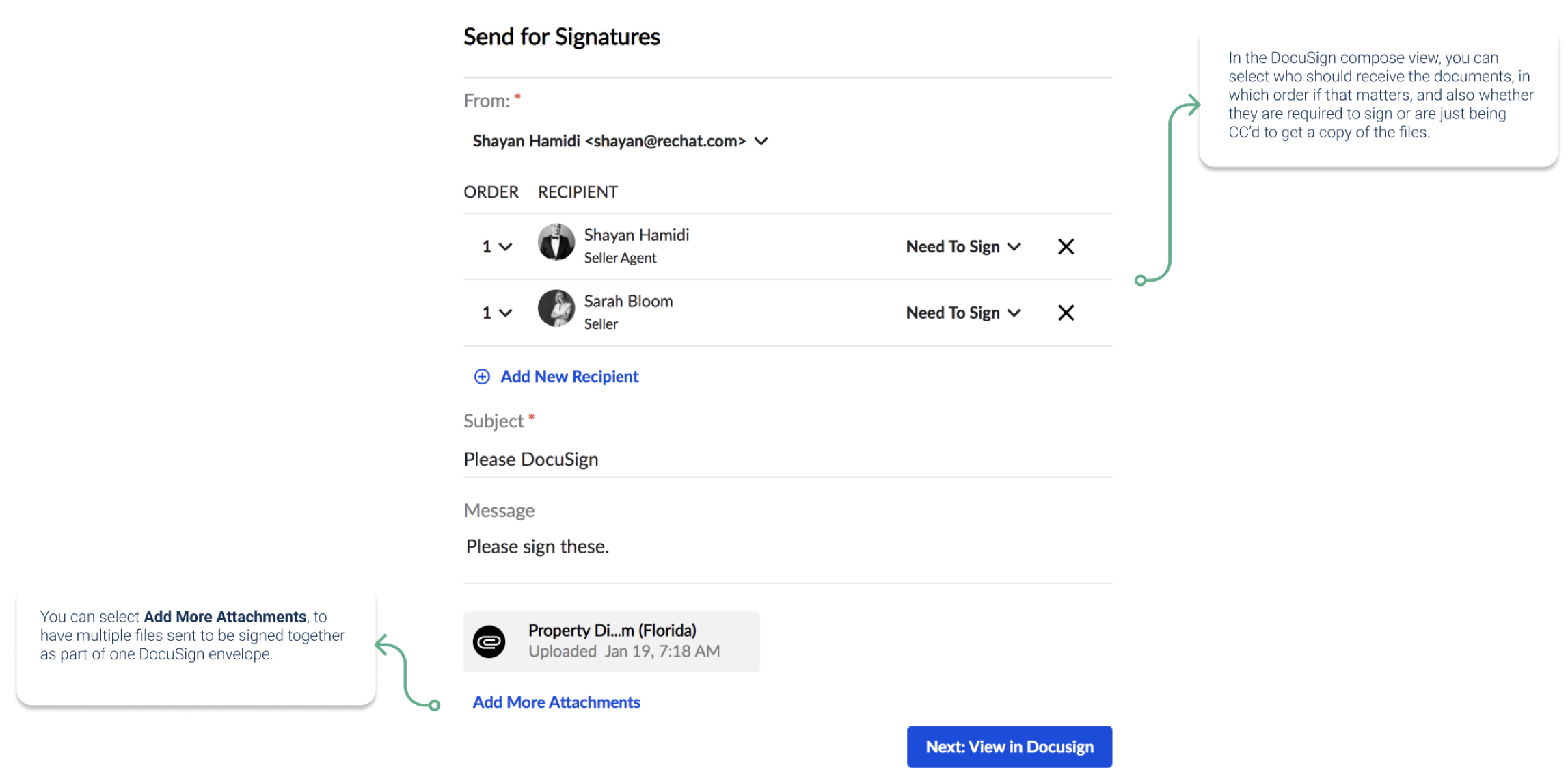Open Need To Sign for Sarah Bloom
The image size is (1568, 781).
click(x=963, y=313)
